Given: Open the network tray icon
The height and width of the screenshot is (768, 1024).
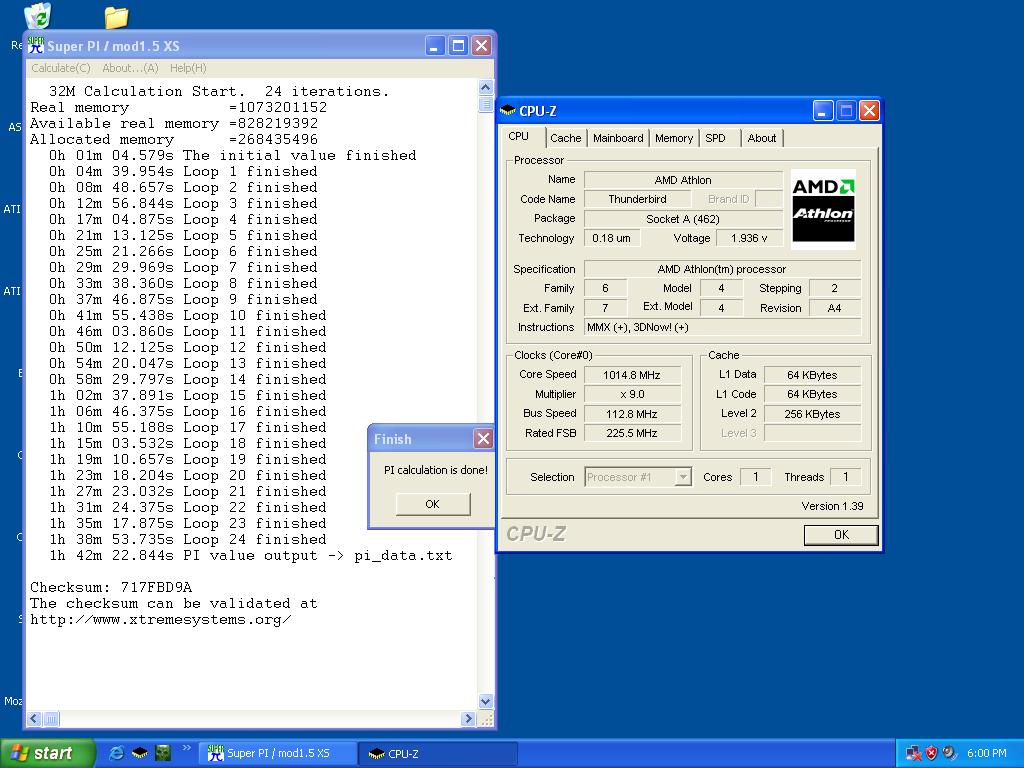Looking at the screenshot, I should coord(913,753).
